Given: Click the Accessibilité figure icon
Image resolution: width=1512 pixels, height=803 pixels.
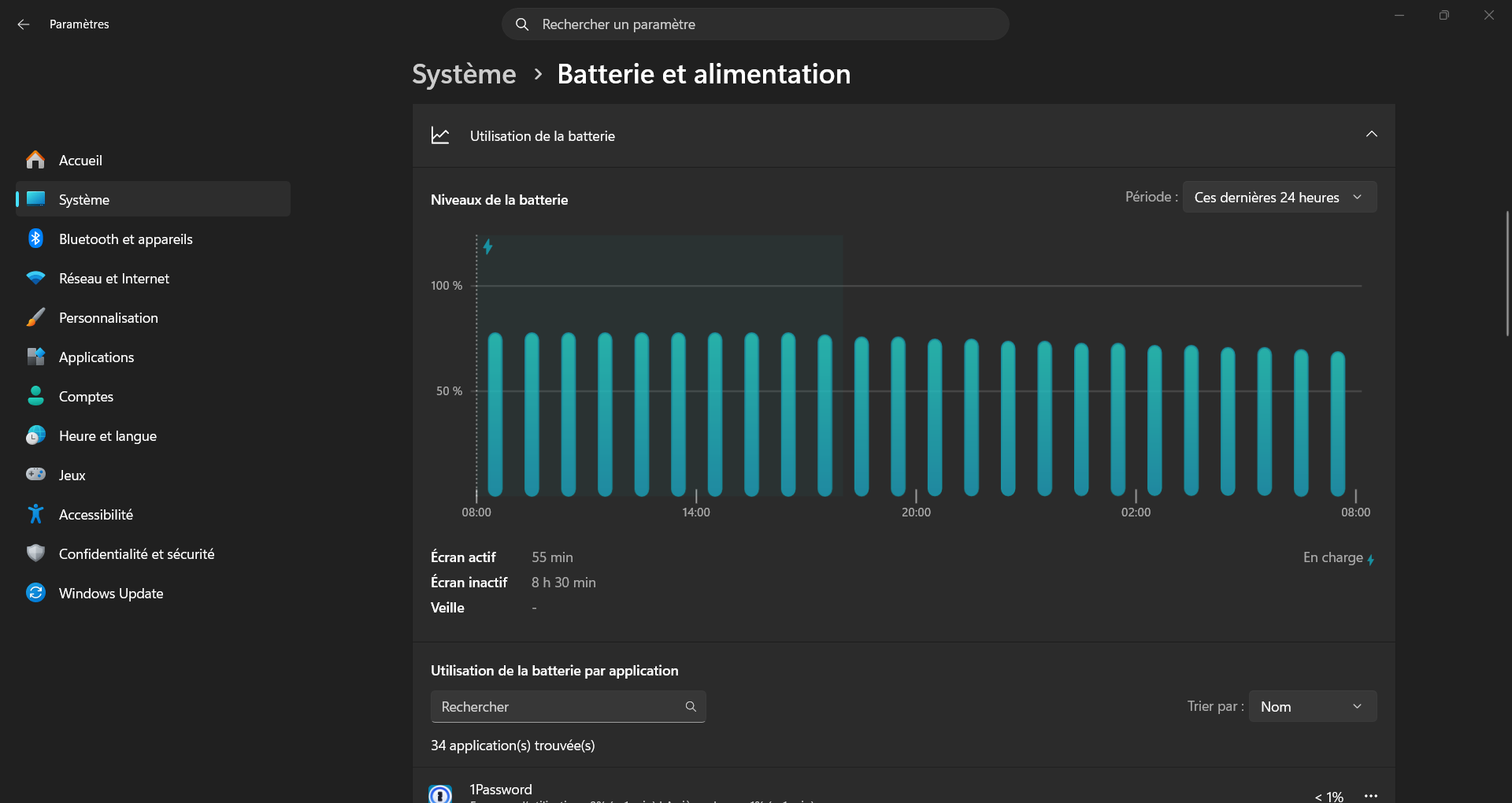Looking at the screenshot, I should tap(35, 514).
